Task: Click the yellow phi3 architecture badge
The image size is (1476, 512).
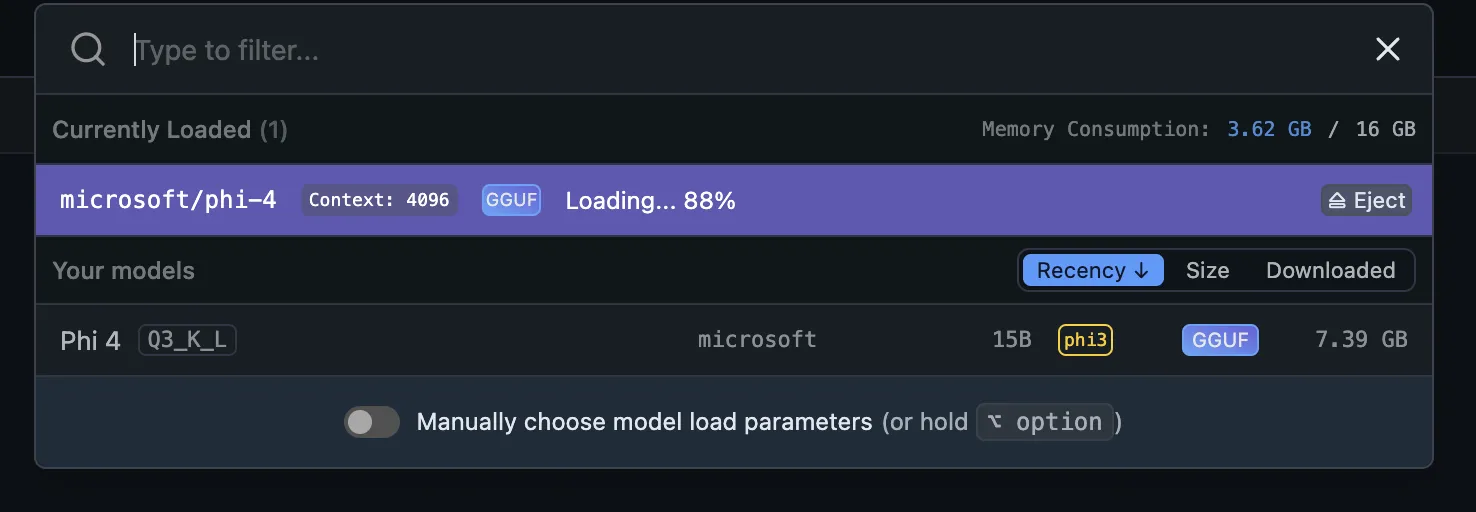Action: (1085, 340)
